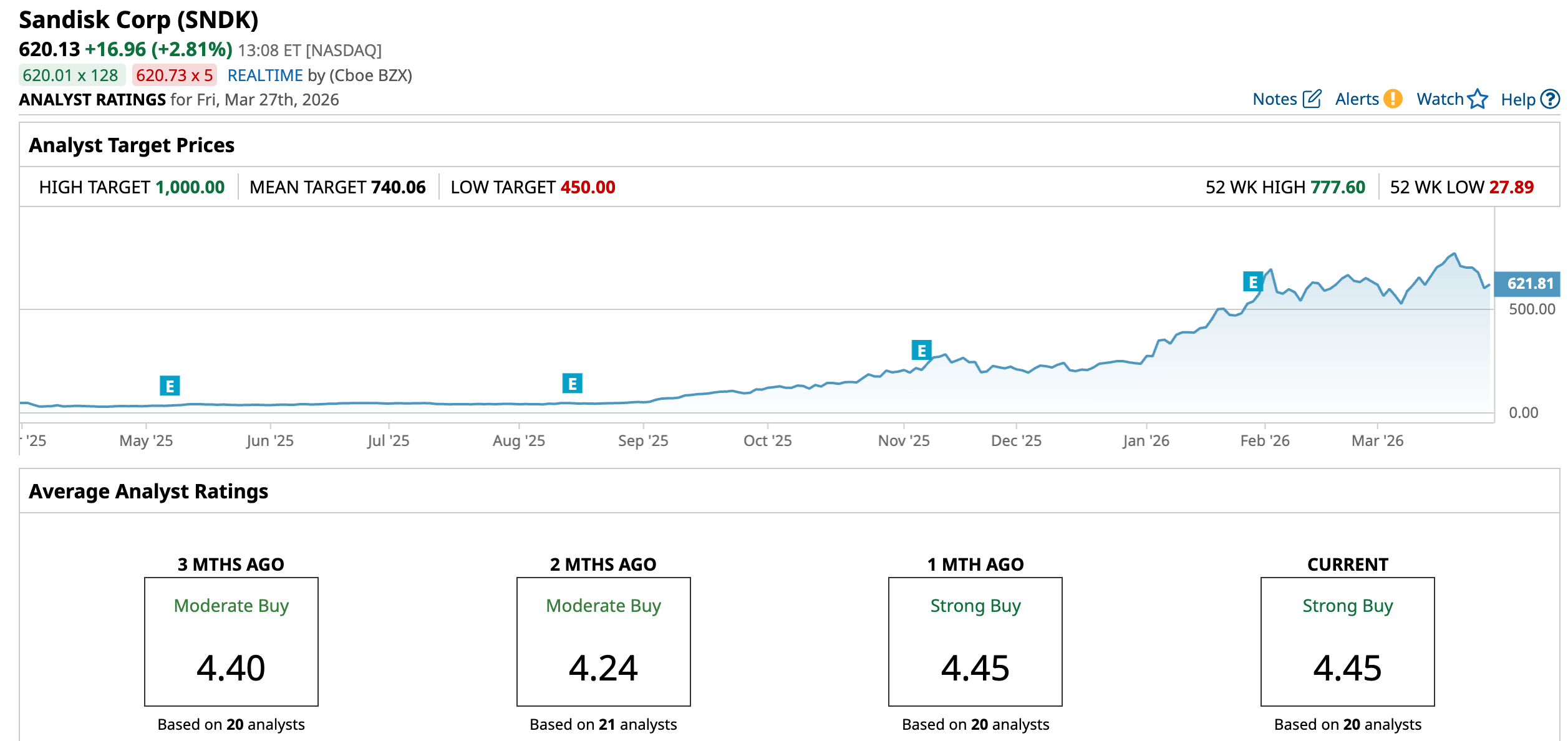Open Help question mark icon
Screen dimensions: 1568x741
point(1550,99)
